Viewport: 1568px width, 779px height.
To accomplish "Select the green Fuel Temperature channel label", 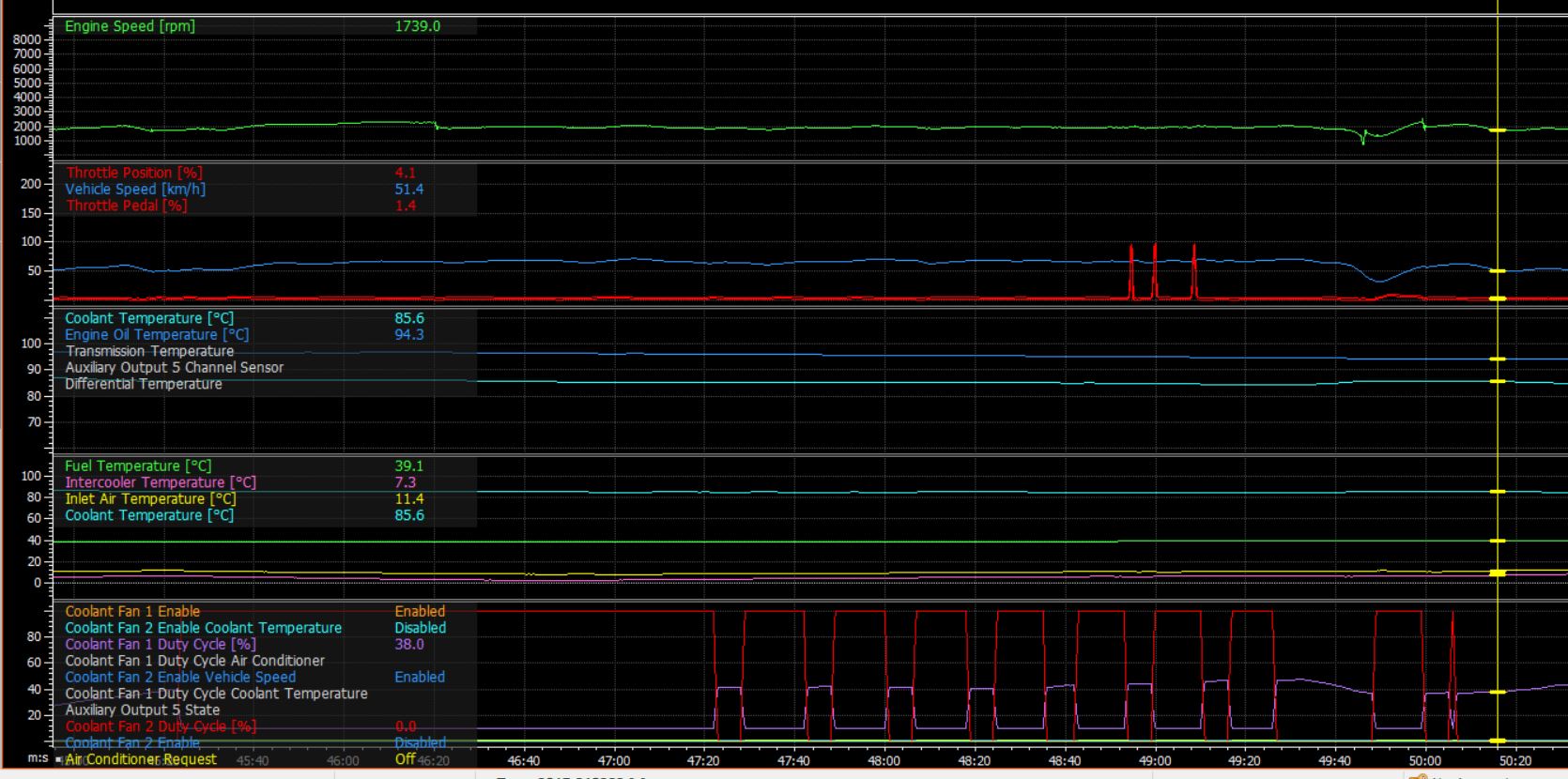I will tap(137, 466).
